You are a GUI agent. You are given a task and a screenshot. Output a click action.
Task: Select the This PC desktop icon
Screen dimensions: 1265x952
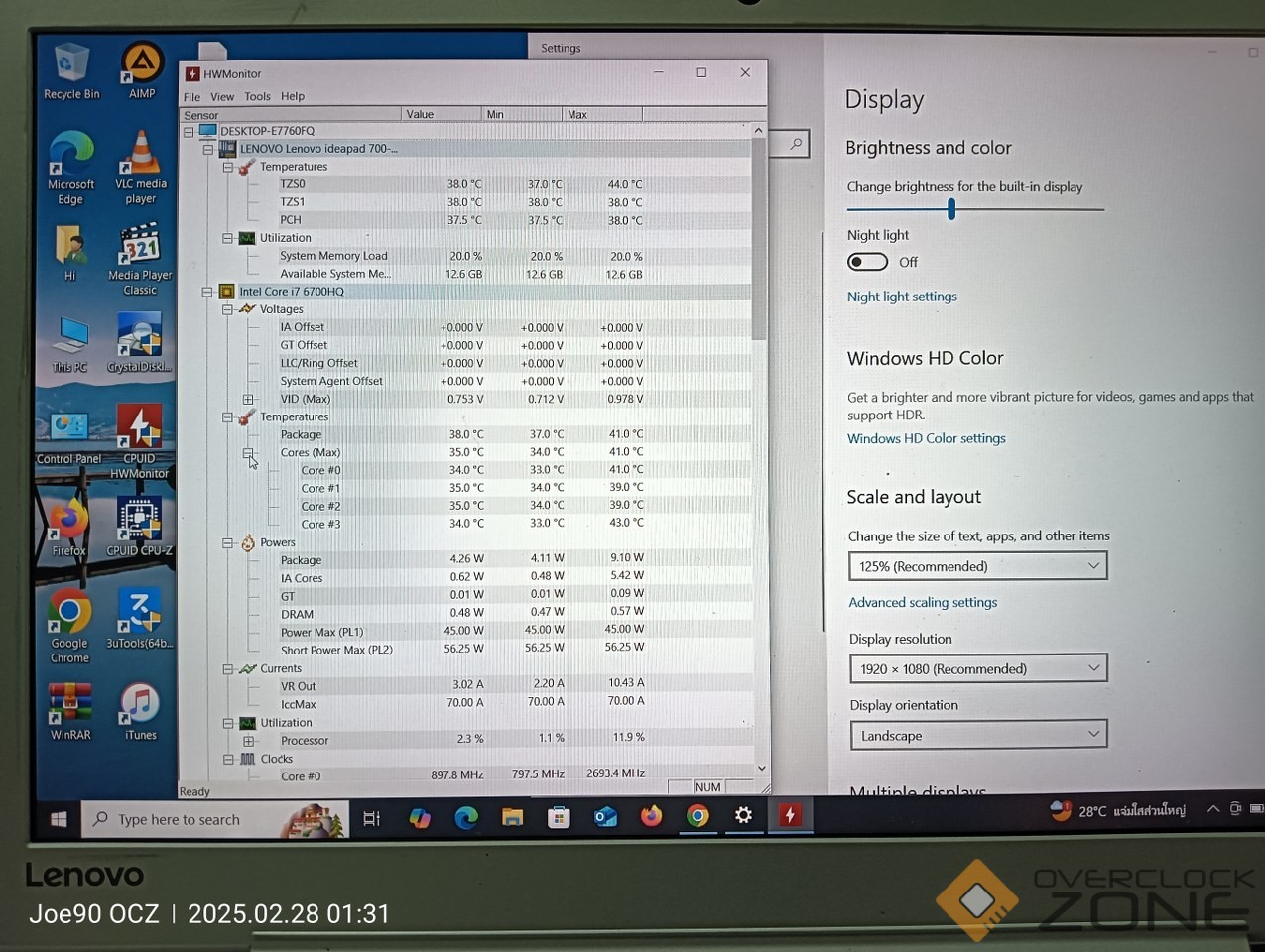[x=69, y=344]
